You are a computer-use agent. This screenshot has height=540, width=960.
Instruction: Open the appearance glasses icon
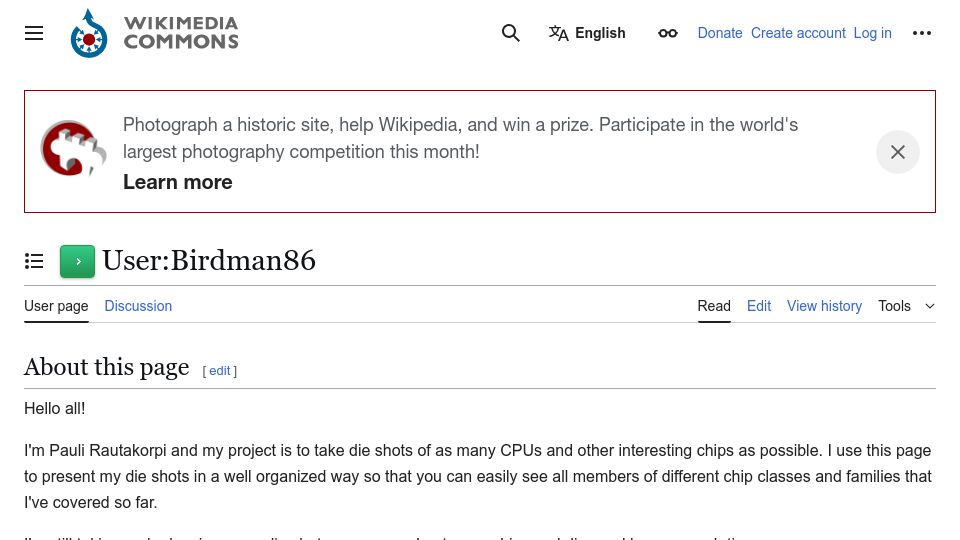[668, 33]
